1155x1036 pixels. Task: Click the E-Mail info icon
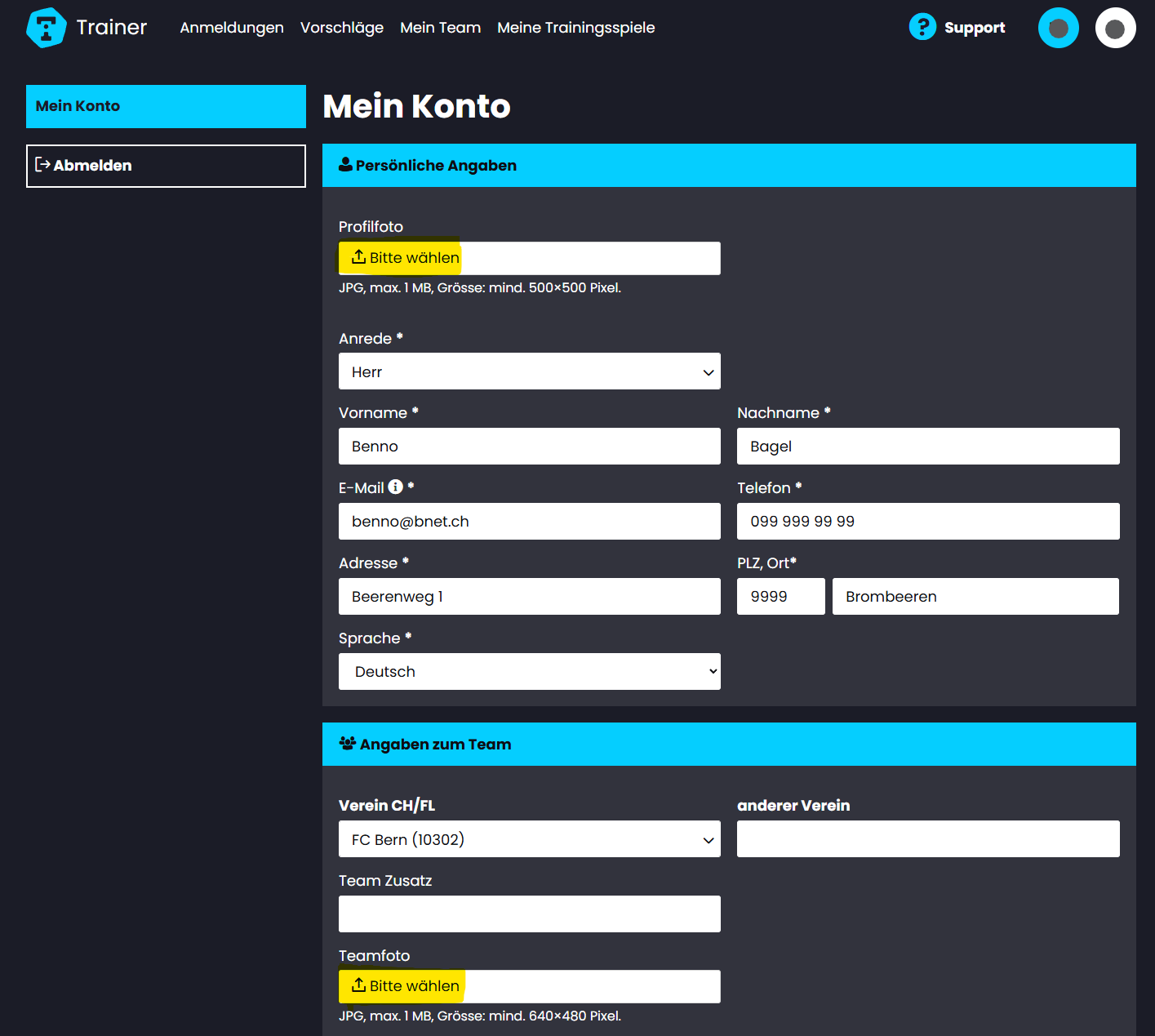pyautogui.click(x=396, y=487)
